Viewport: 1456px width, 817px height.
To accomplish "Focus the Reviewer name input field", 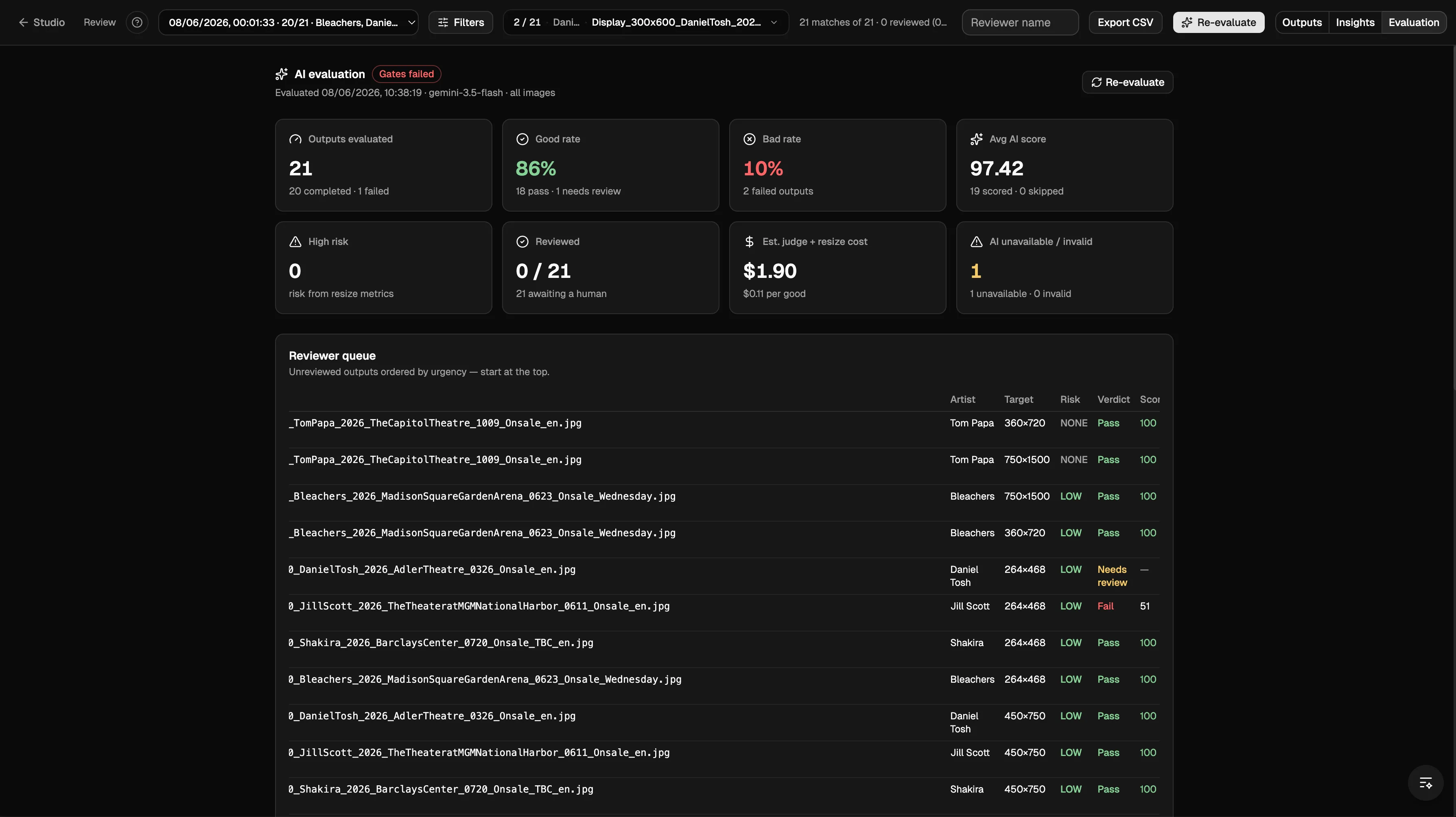I will coord(1020,22).
